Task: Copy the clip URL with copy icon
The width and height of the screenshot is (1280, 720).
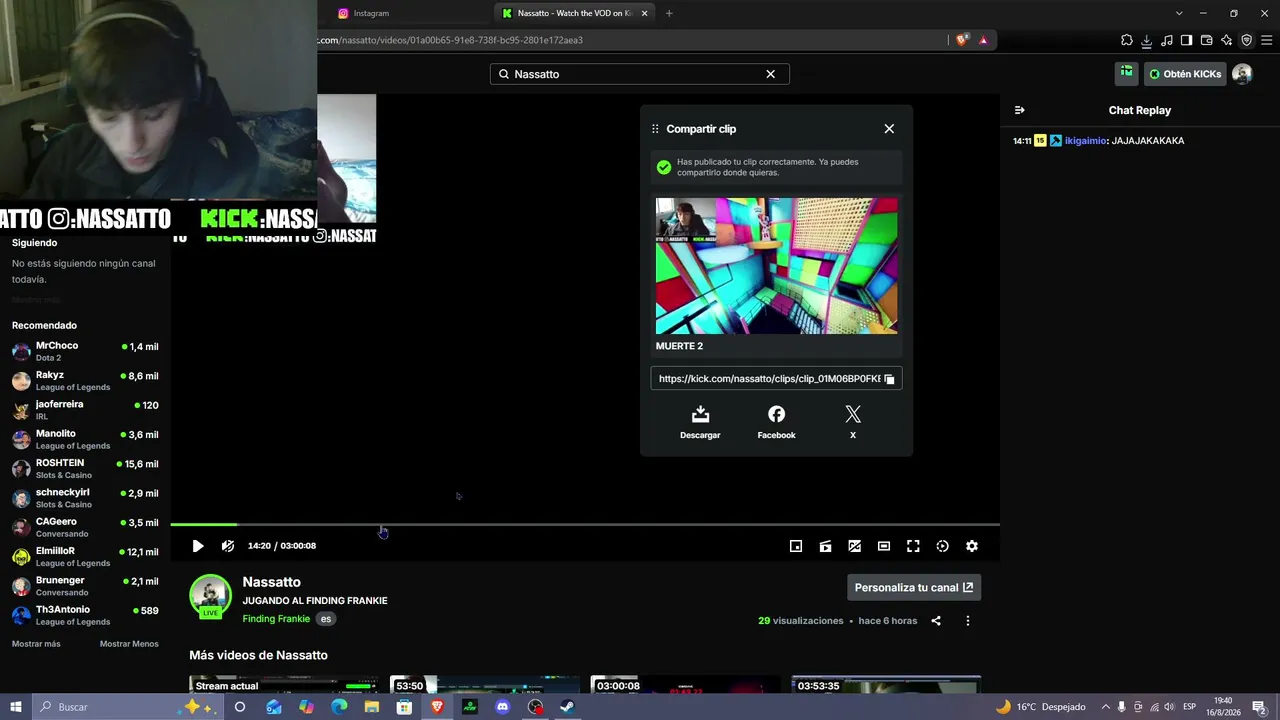Action: [889, 379]
